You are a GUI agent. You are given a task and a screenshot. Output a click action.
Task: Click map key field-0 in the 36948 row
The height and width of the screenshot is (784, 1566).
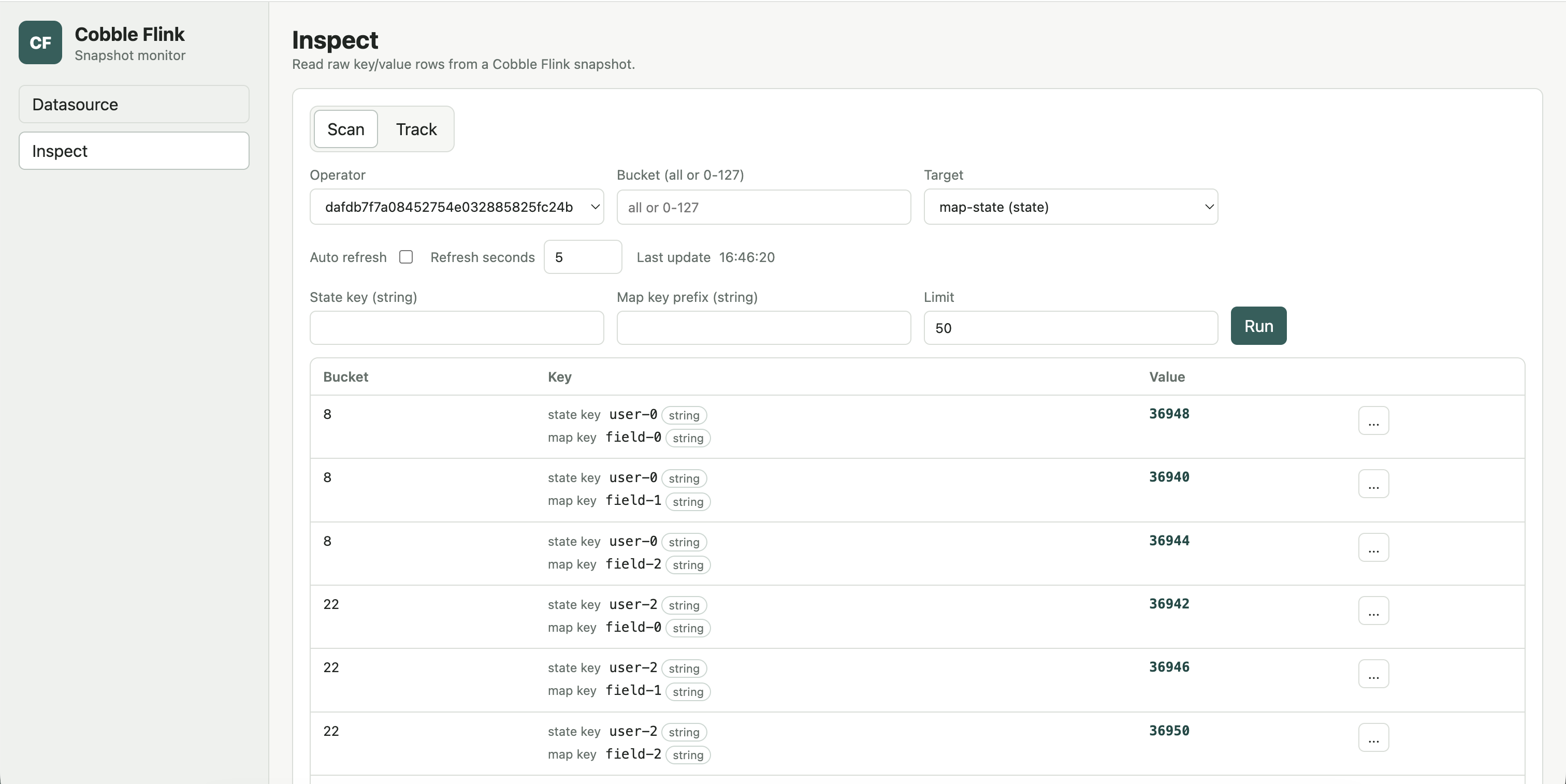(633, 437)
